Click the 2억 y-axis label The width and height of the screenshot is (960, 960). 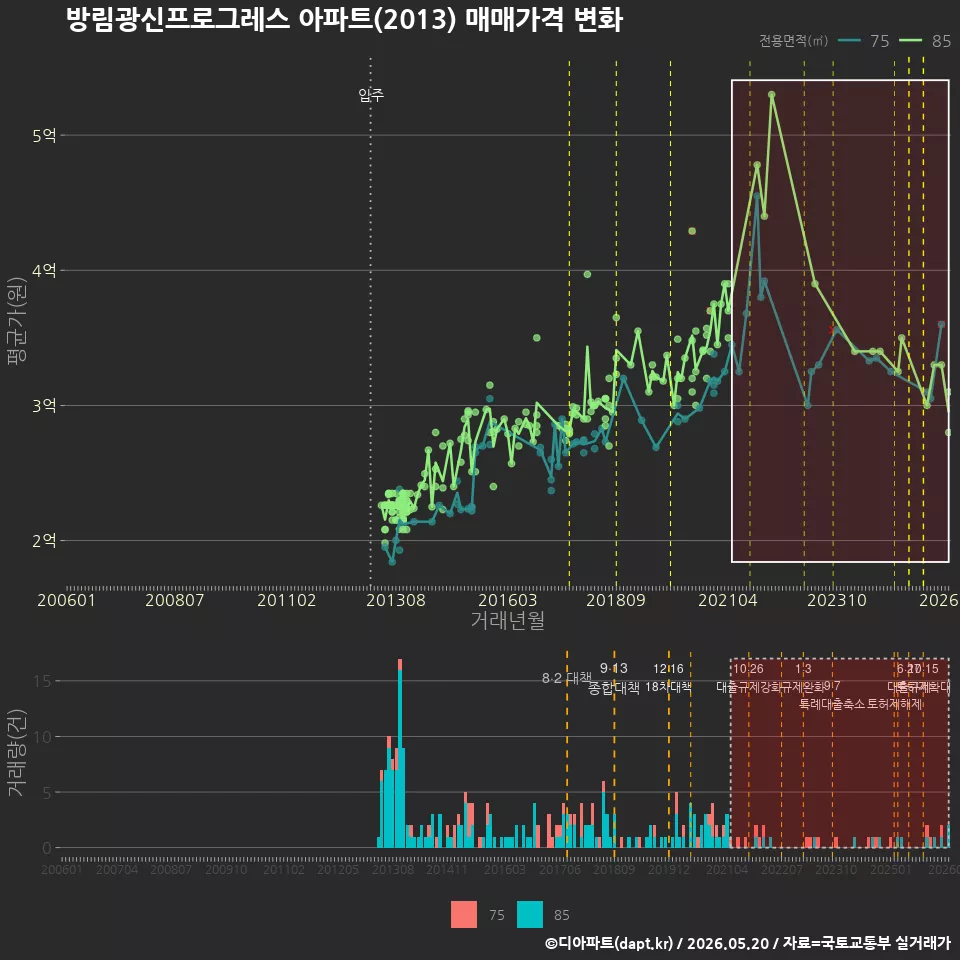[45, 541]
